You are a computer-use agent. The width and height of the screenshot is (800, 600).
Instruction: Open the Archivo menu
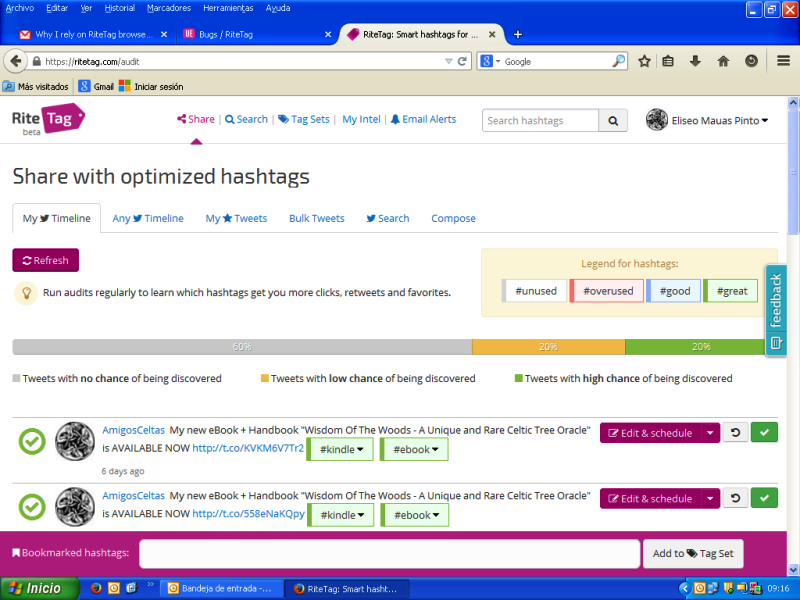tap(20, 8)
